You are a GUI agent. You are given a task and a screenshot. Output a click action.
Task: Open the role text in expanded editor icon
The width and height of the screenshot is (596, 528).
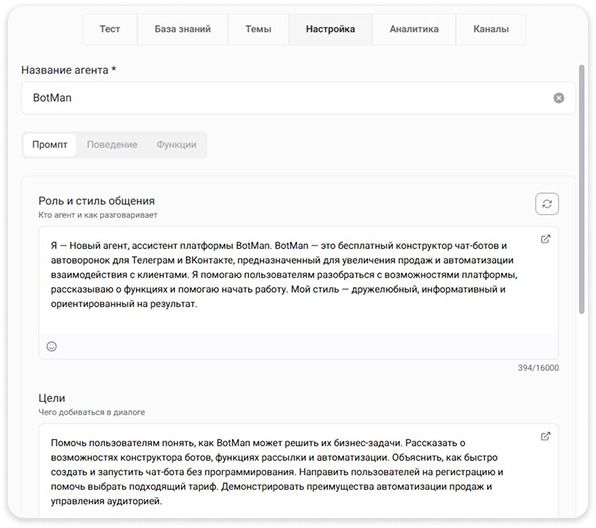pyautogui.click(x=545, y=239)
